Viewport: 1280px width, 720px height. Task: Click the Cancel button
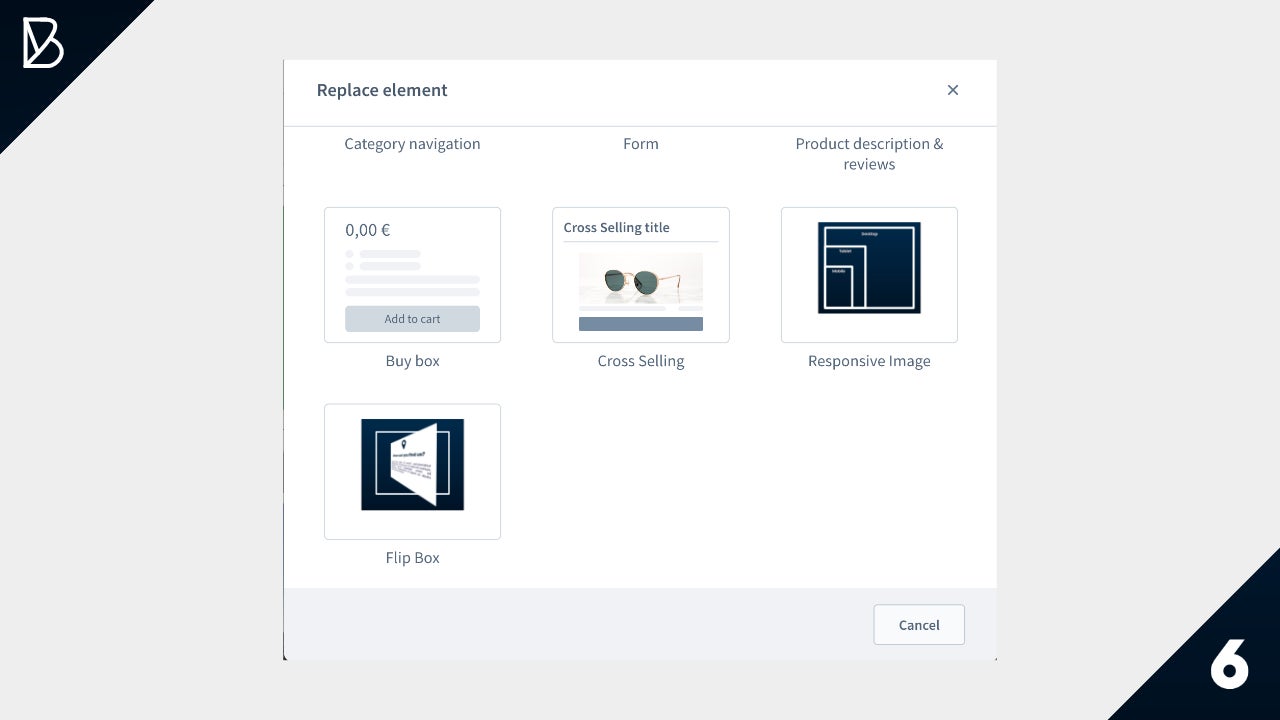[918, 625]
